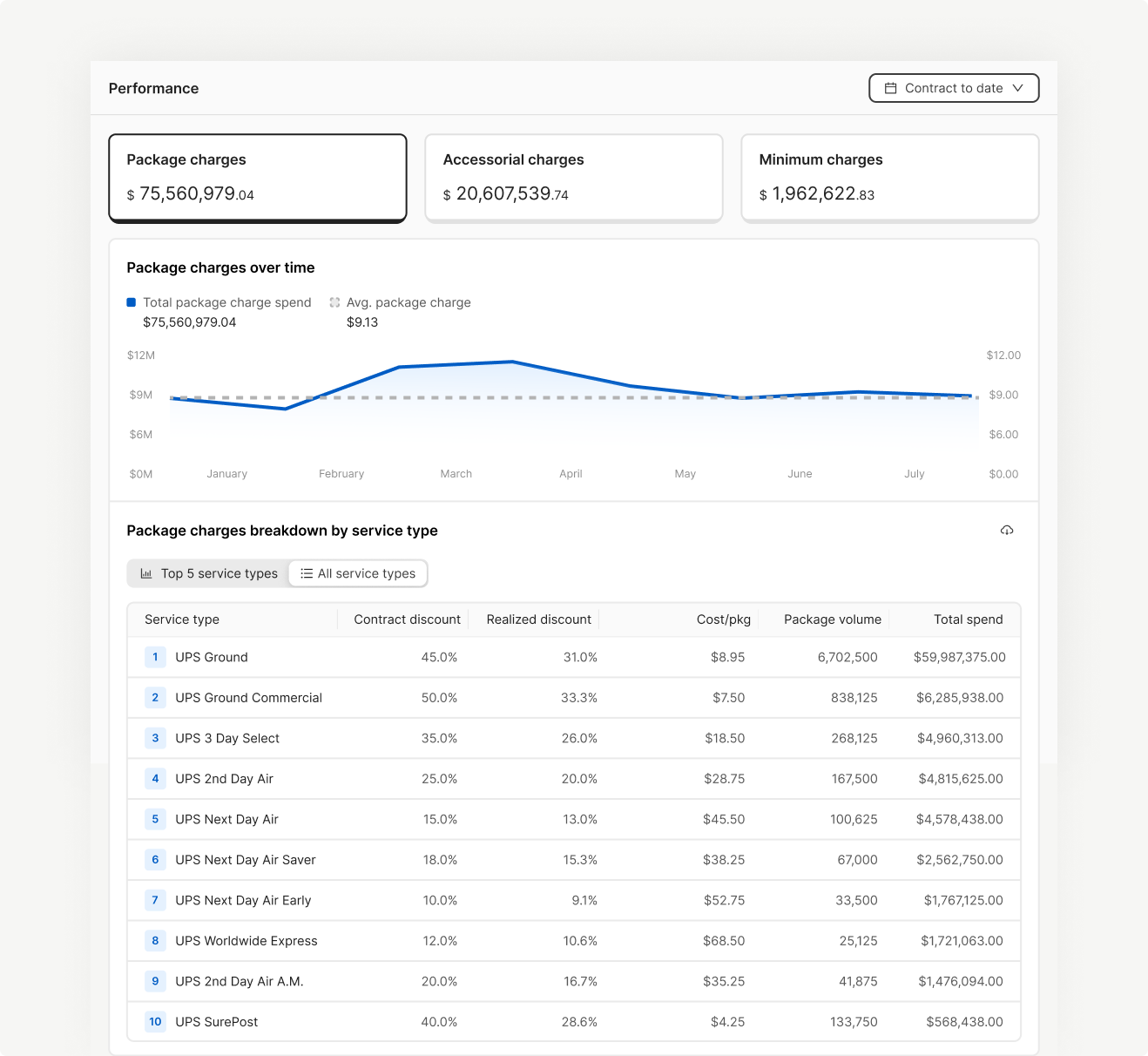Sort by Service type column header
The height and width of the screenshot is (1056, 1148).
pyautogui.click(x=182, y=619)
